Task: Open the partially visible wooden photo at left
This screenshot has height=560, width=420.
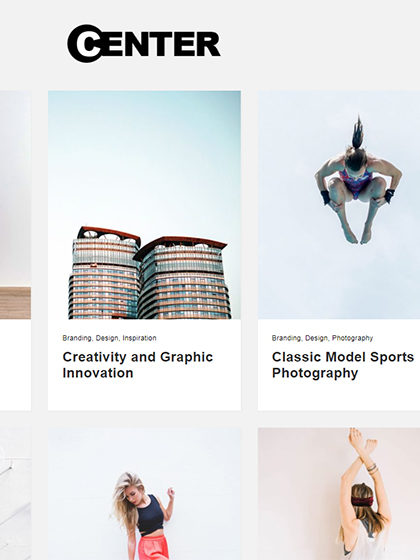Action: pos(15,205)
